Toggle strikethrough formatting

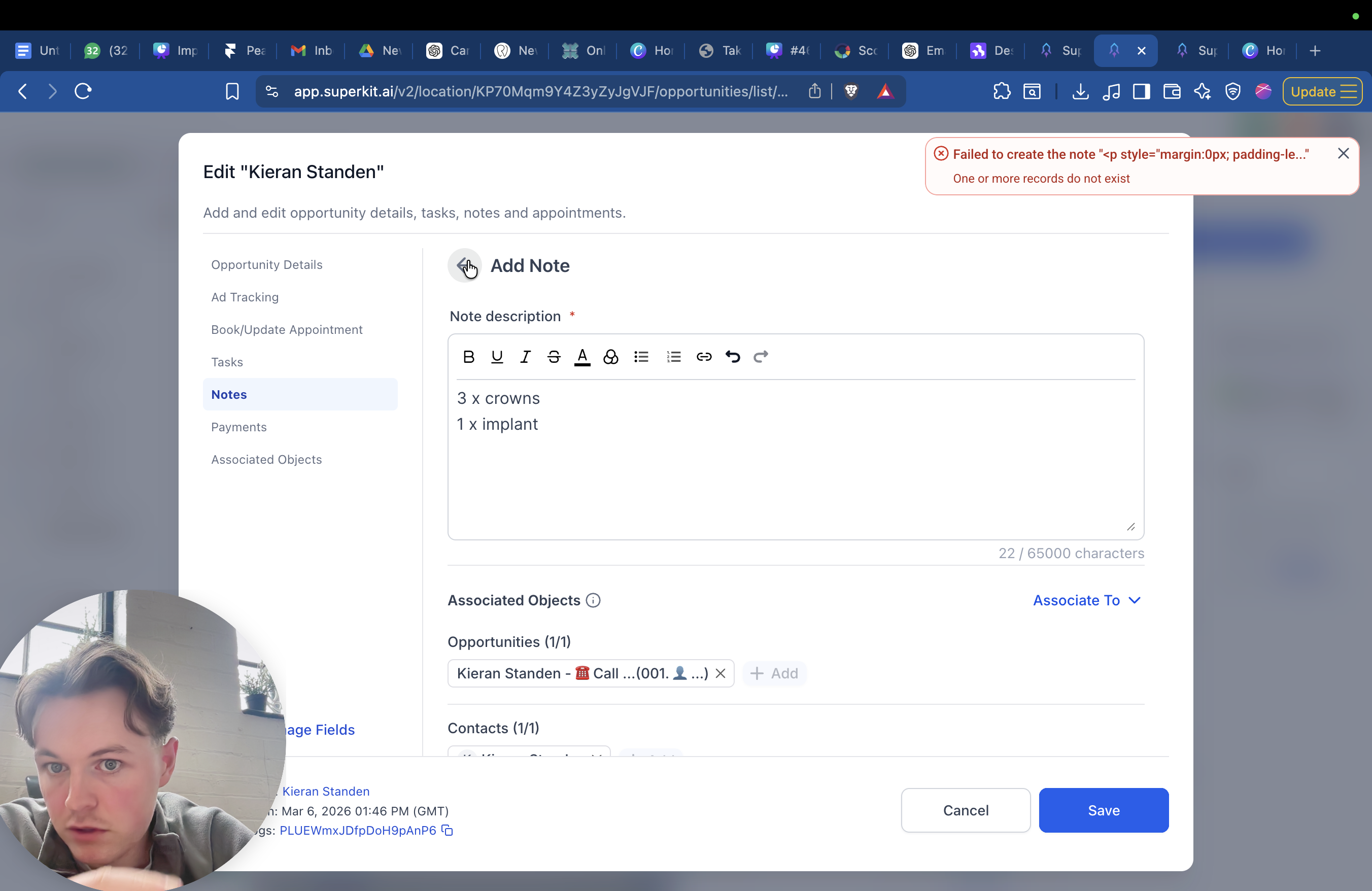(x=554, y=357)
